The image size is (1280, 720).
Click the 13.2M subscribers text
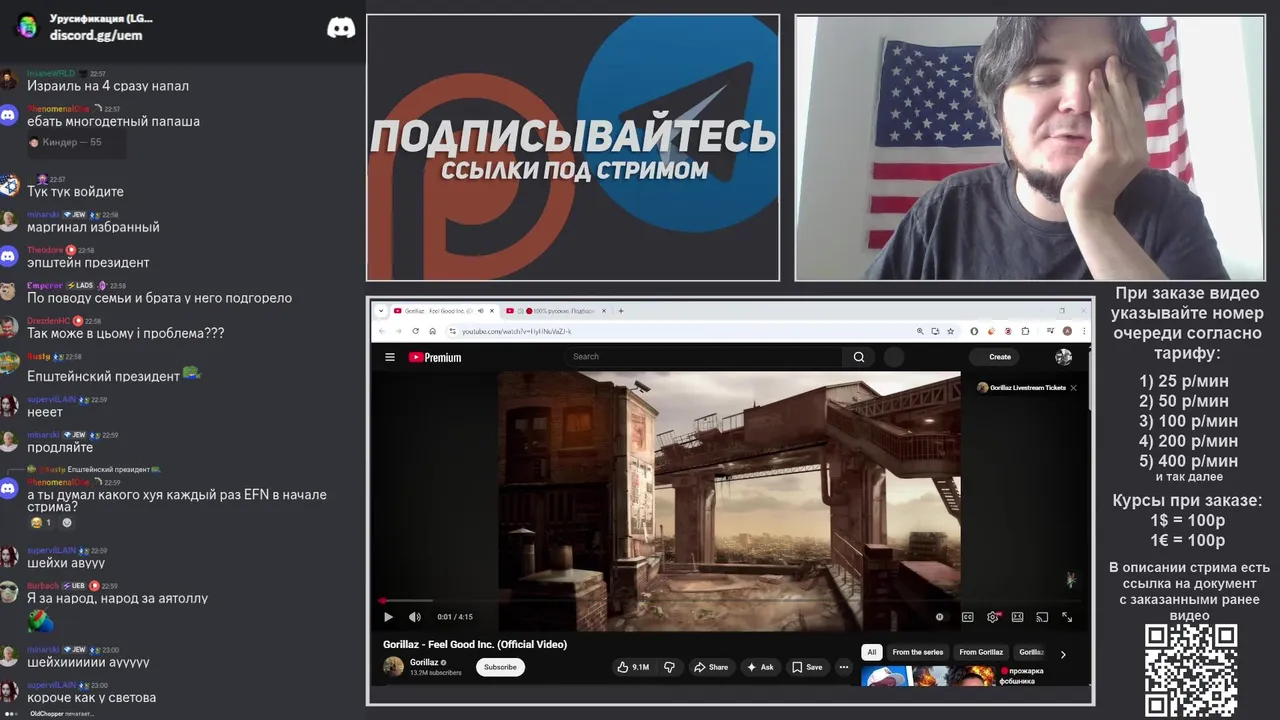coord(436,673)
